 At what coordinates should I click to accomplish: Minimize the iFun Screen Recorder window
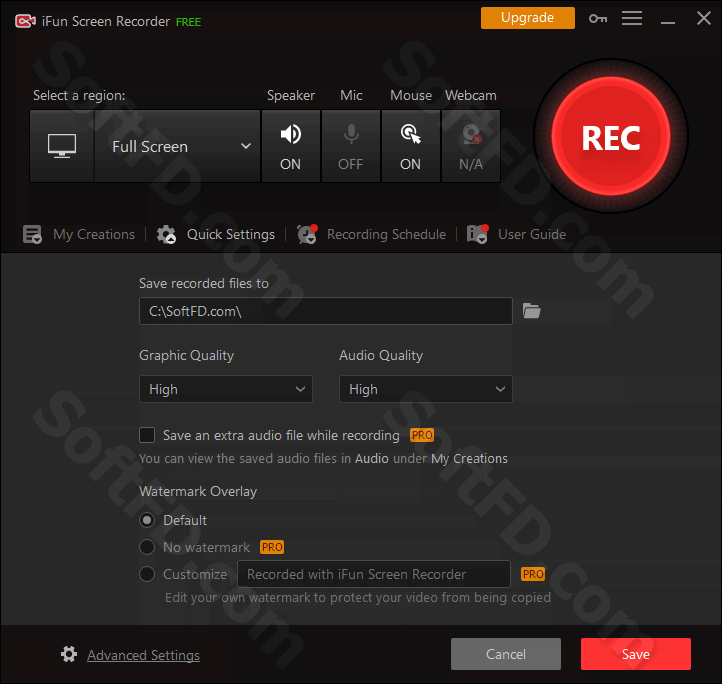pyautogui.click(x=668, y=21)
